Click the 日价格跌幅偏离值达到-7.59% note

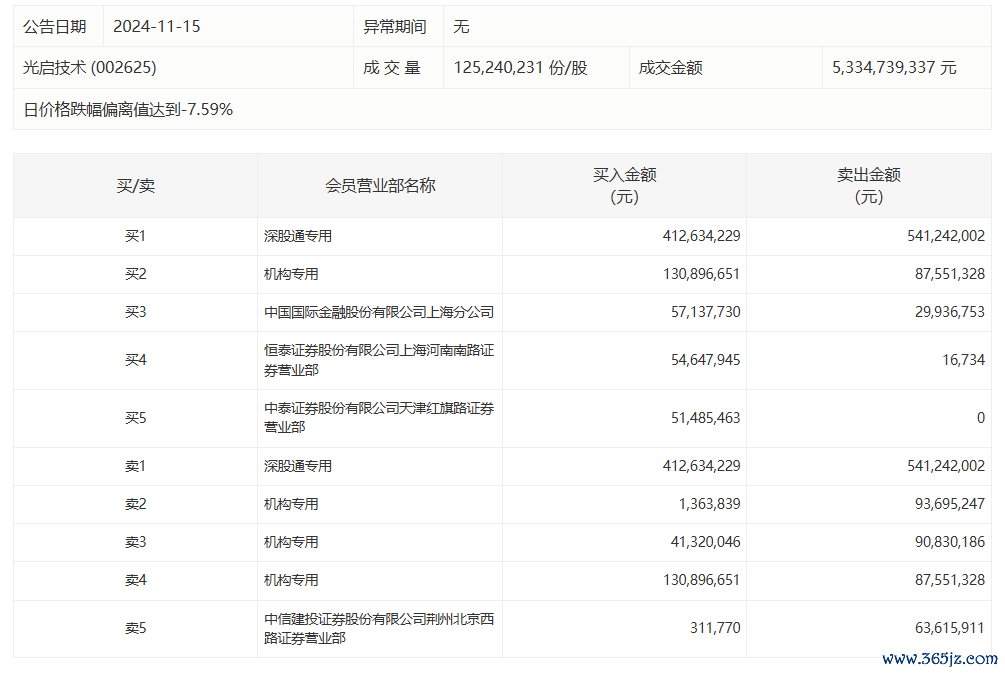128,110
